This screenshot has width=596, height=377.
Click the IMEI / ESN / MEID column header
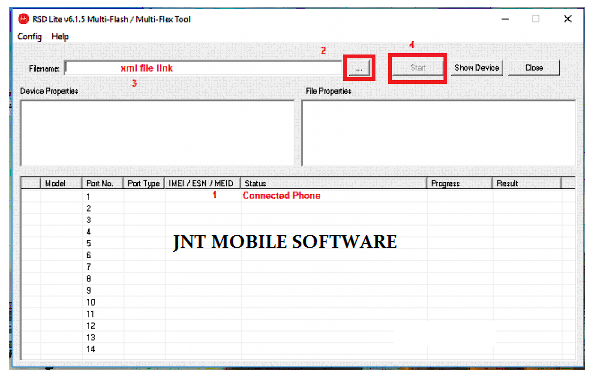[202, 183]
